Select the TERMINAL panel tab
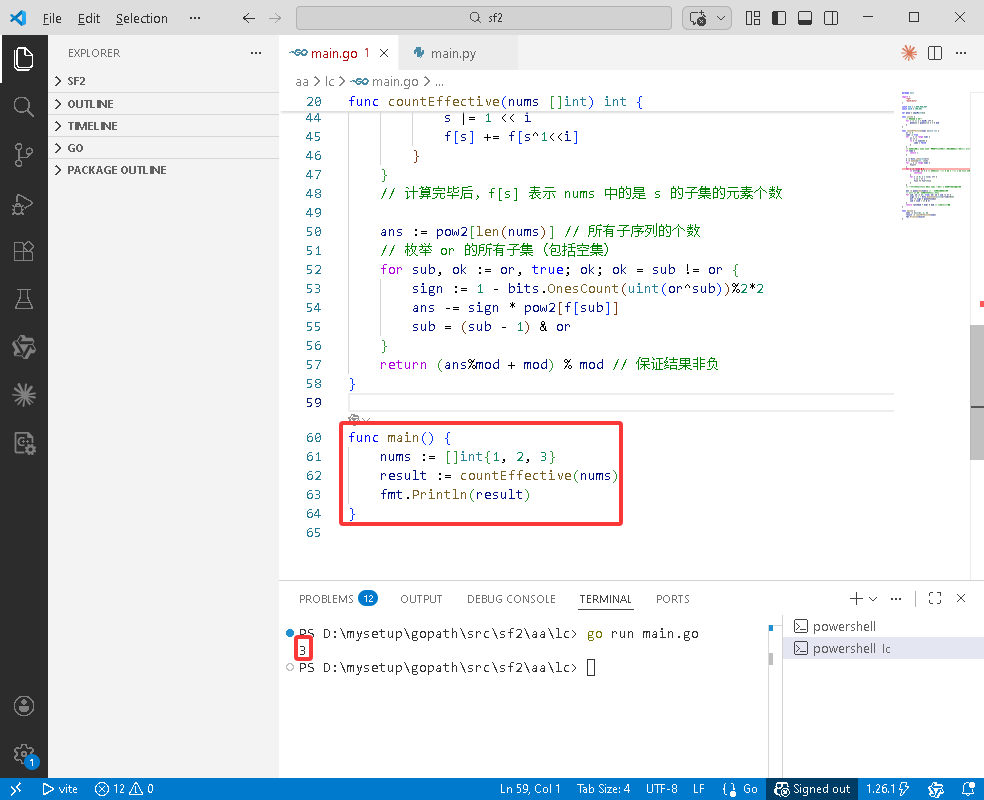This screenshot has height=800, width=984. coord(605,599)
